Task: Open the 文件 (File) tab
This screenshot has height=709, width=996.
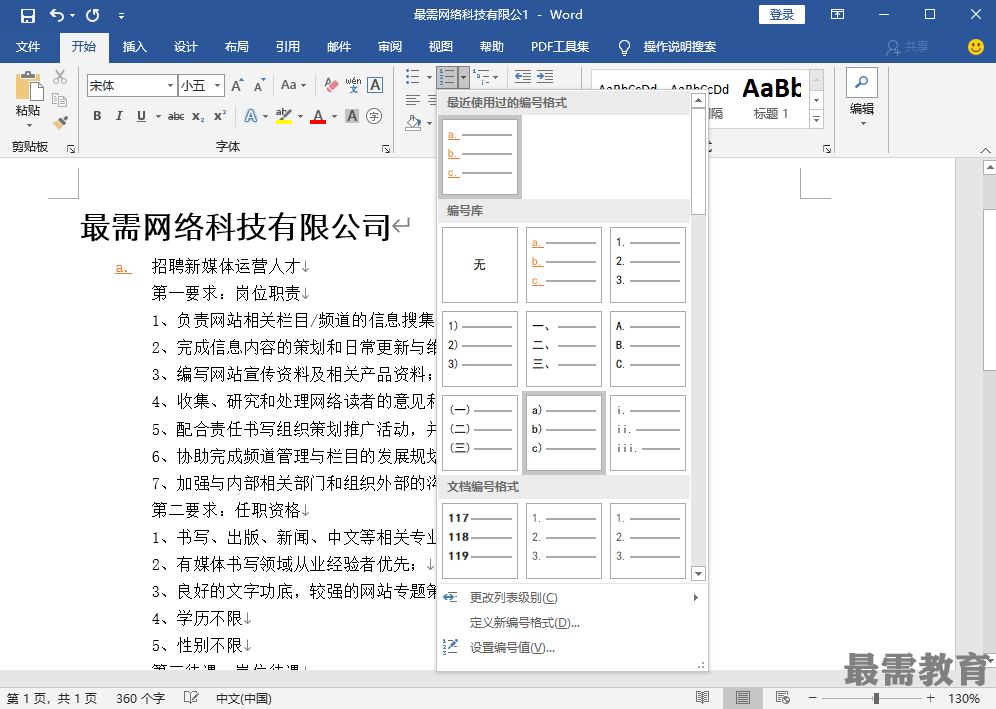Action: click(x=28, y=46)
